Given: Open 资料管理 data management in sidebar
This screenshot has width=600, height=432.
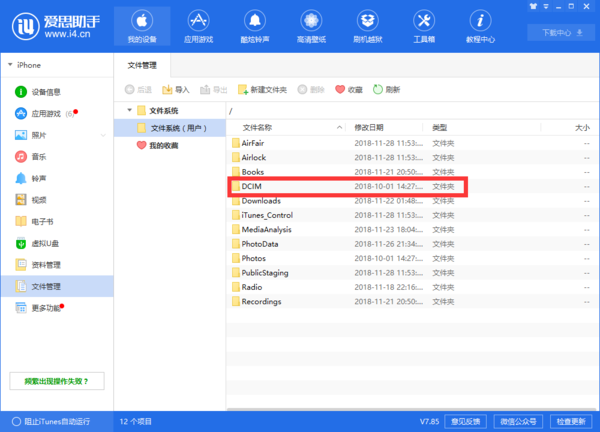Looking at the screenshot, I should click(x=57, y=265).
